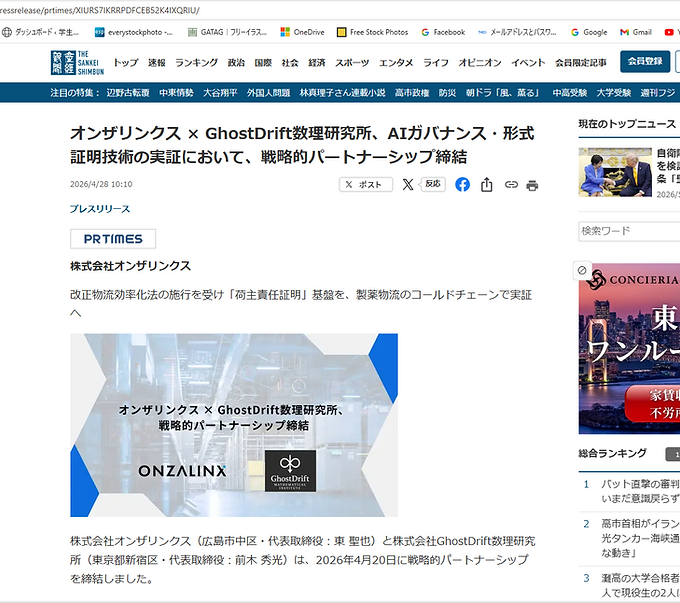Open Facebook bookmark

click(x=443, y=32)
